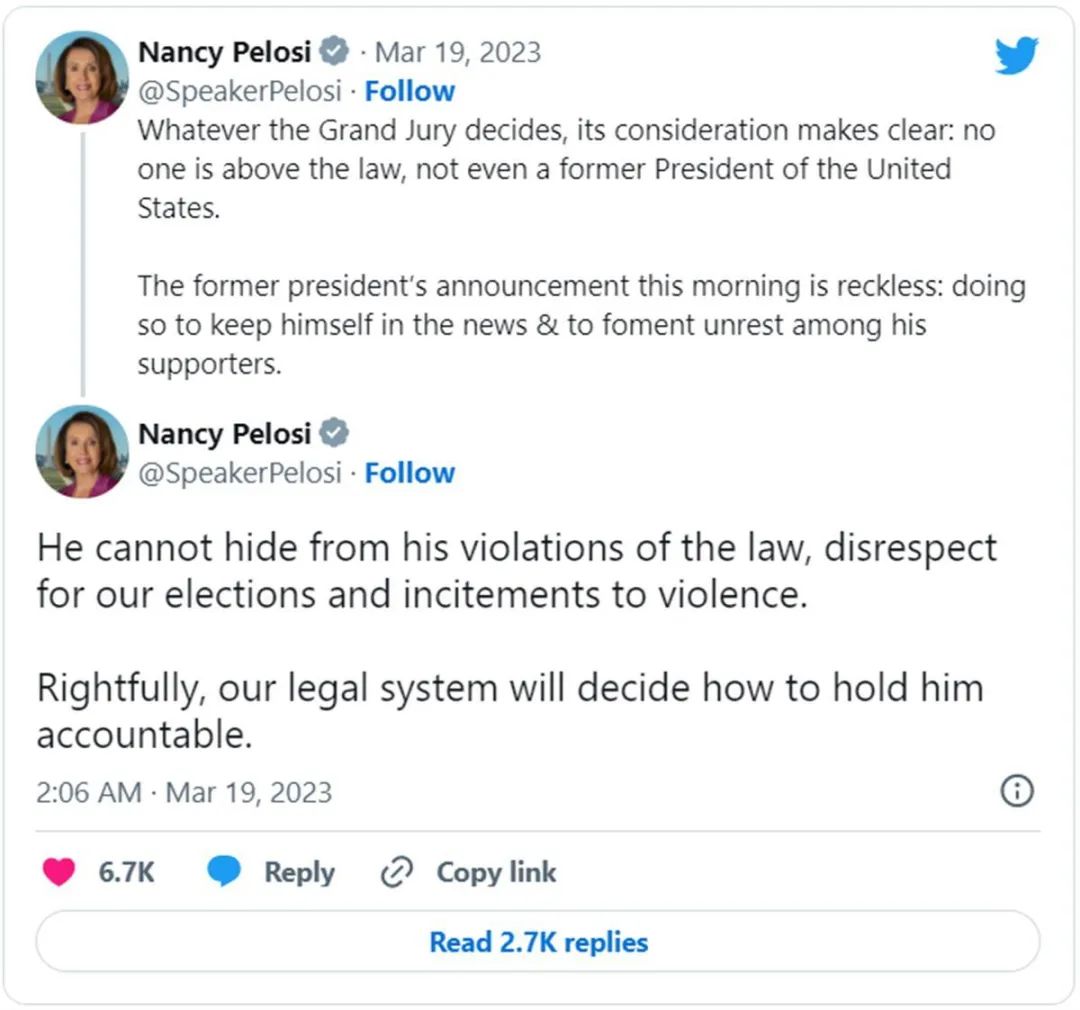Click the Reply label
1080x1010 pixels.
(299, 872)
